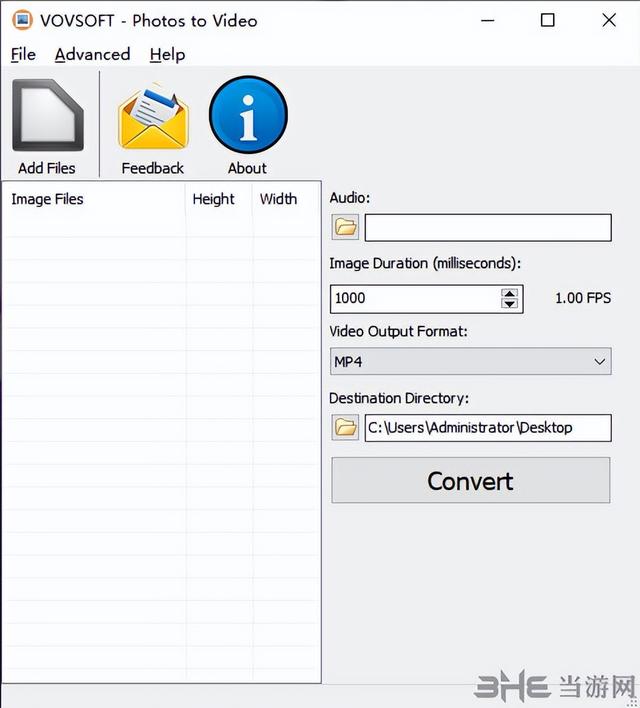Minimize the Photos to Video window
640x708 pixels.
pos(488,20)
